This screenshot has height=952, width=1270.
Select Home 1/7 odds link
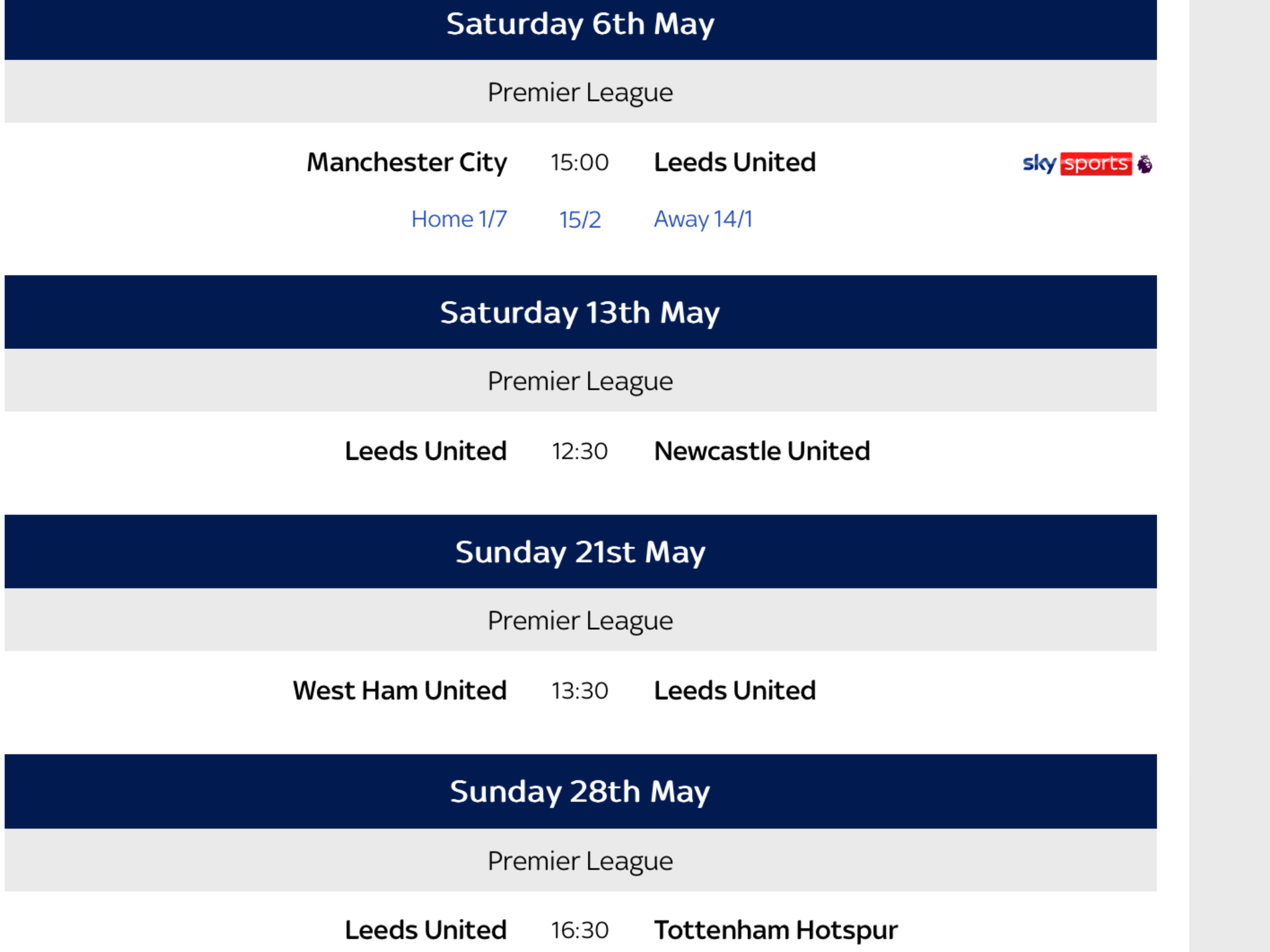459,219
